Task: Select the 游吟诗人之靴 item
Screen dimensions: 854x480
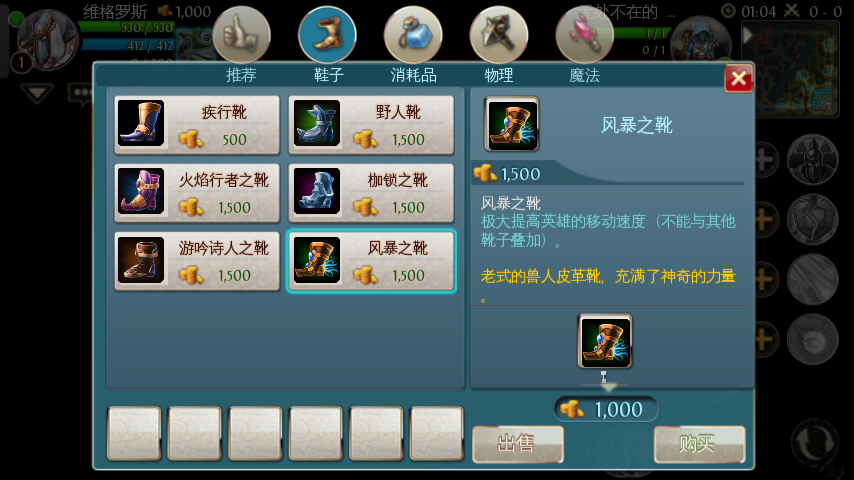Action: 197,261
